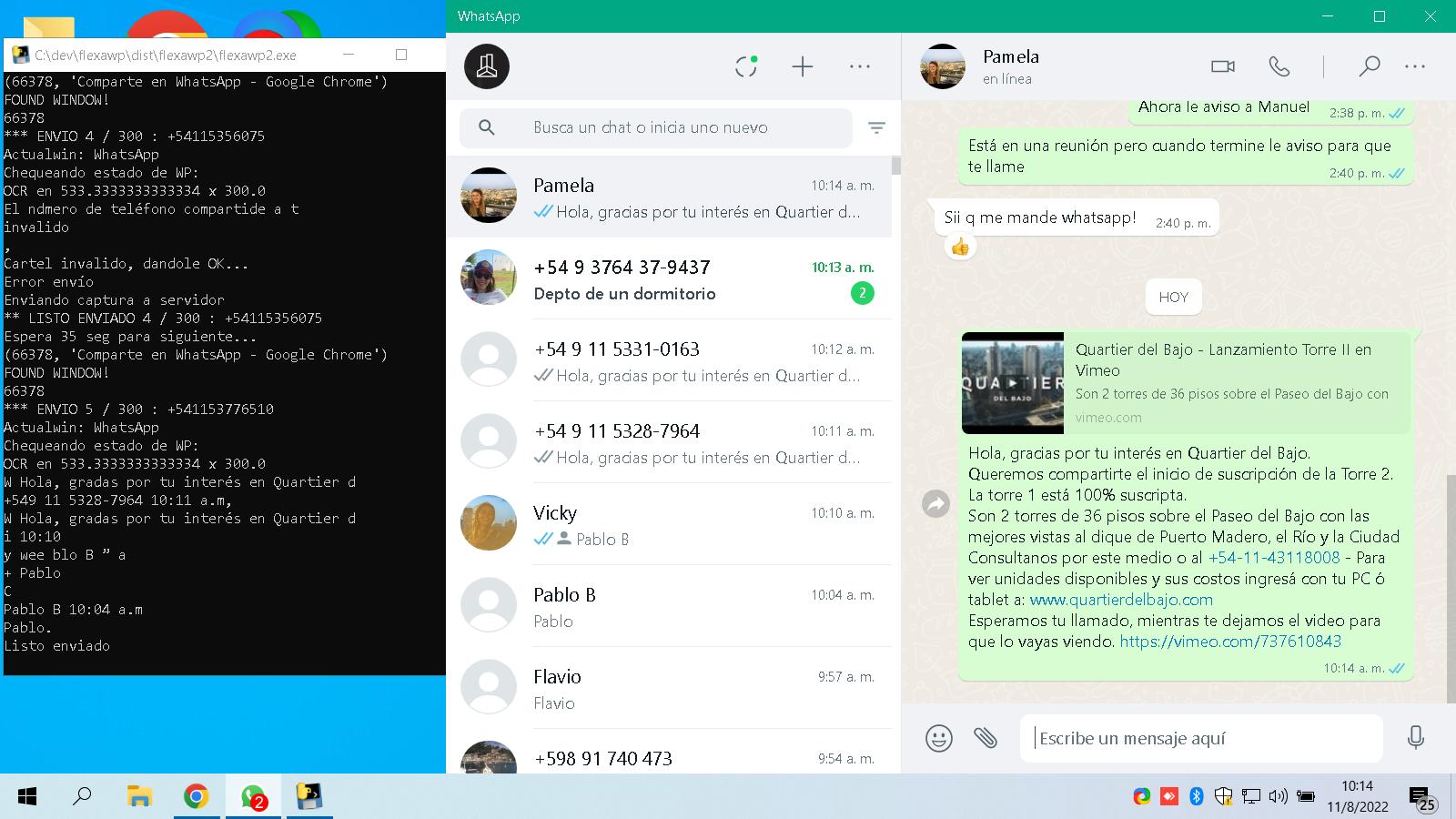The width and height of the screenshot is (1456, 819).
Task: Forward the Quartier del Bajo message
Action: (x=935, y=503)
